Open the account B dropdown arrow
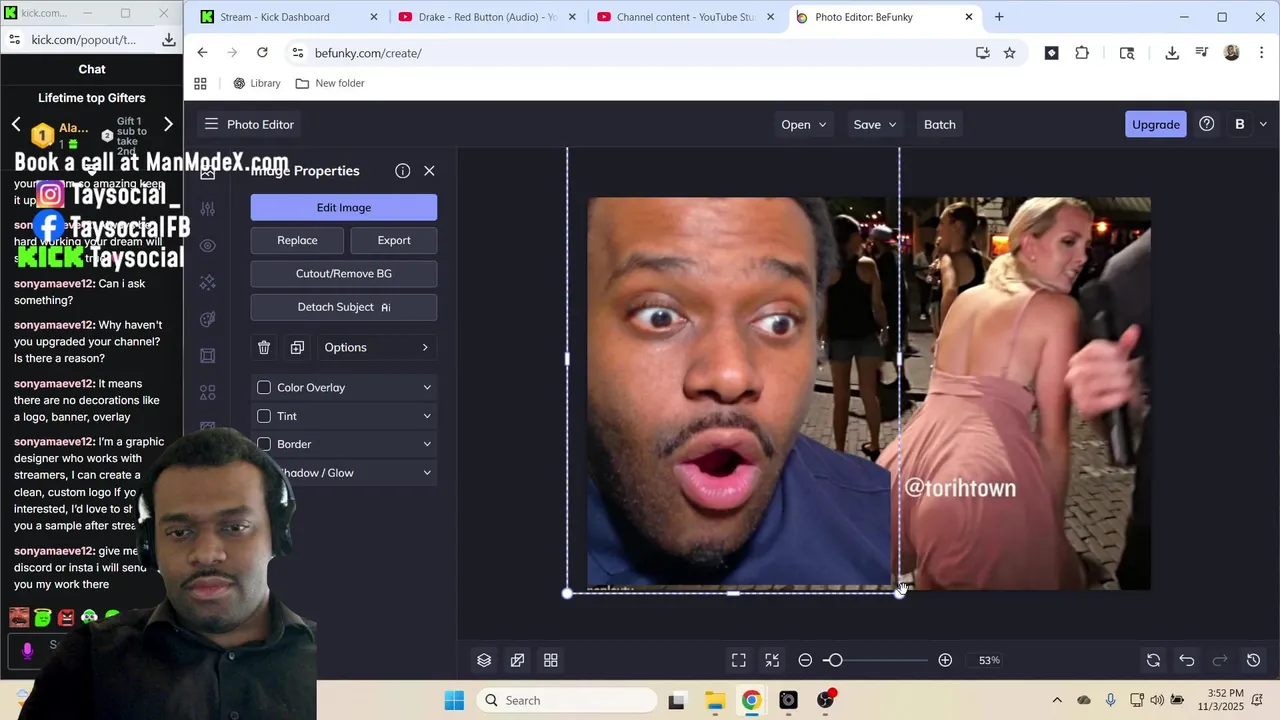The height and width of the screenshot is (720, 1280). click(1263, 124)
